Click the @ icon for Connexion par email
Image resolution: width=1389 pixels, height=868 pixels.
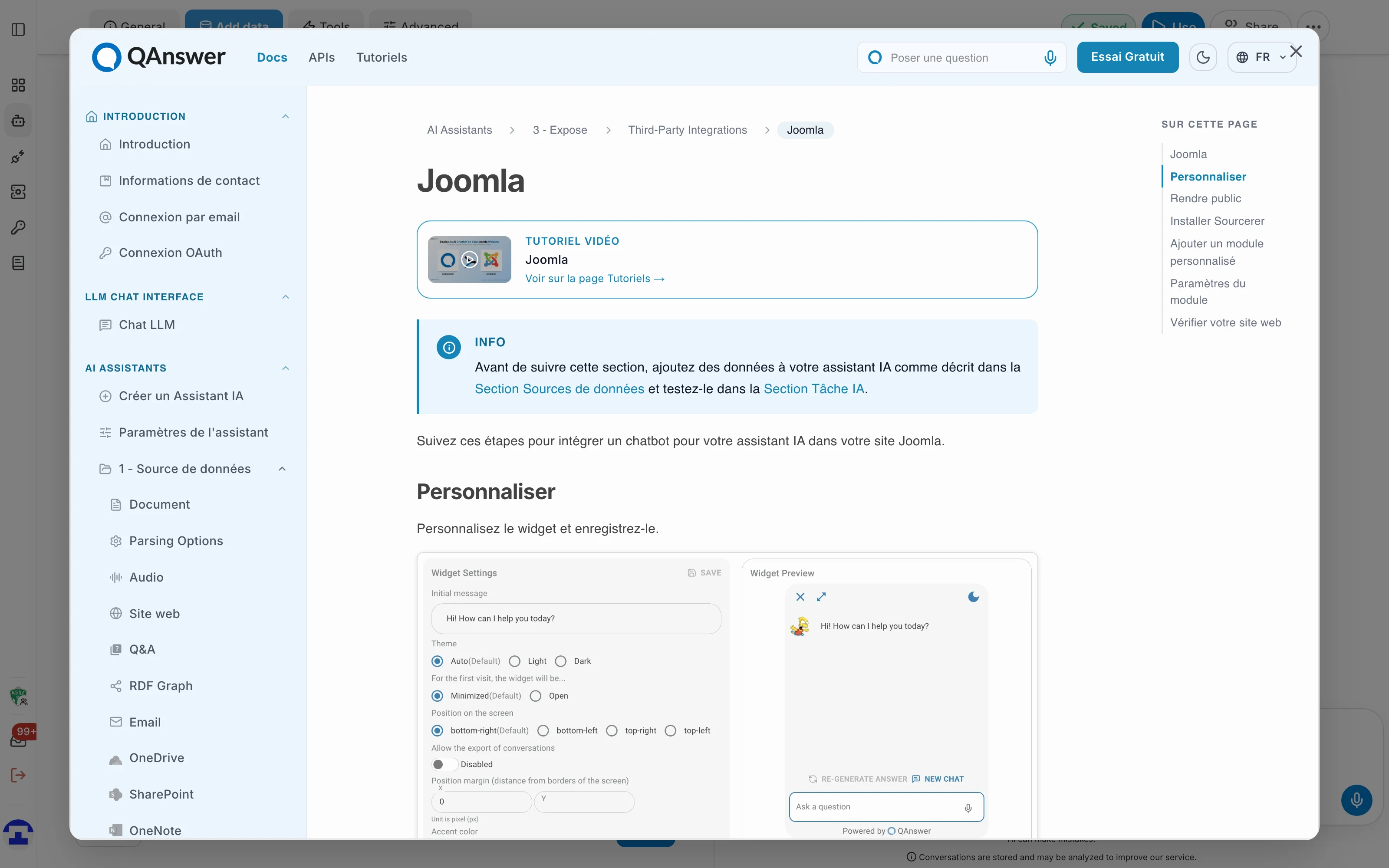pos(105,217)
